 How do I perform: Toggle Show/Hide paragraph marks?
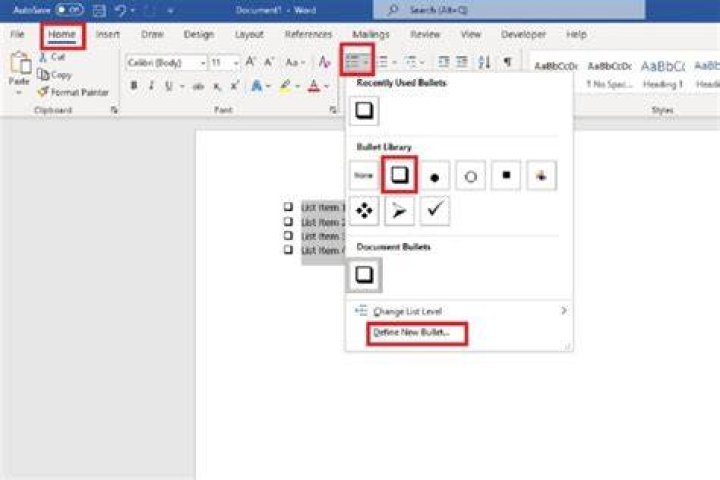pos(507,62)
